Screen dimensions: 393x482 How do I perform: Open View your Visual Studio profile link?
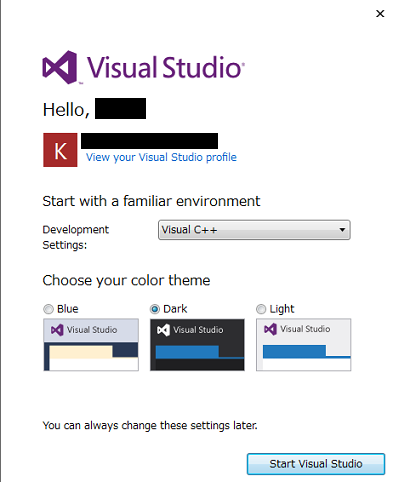161,157
